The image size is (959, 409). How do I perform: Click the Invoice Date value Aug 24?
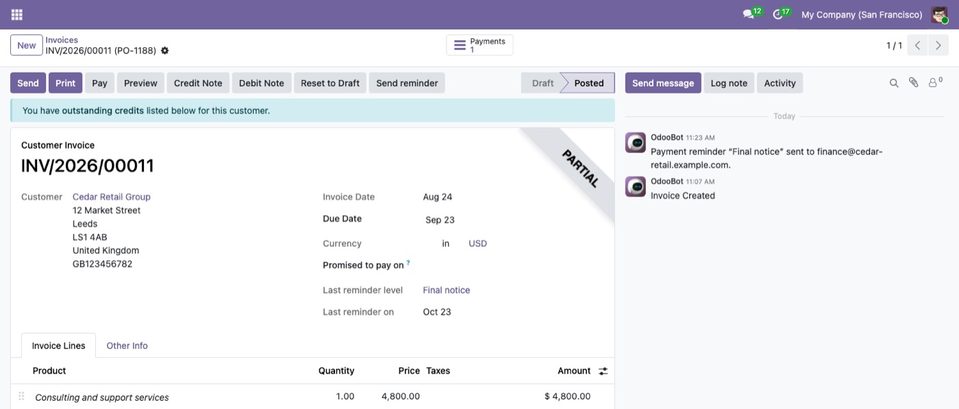pyautogui.click(x=437, y=197)
